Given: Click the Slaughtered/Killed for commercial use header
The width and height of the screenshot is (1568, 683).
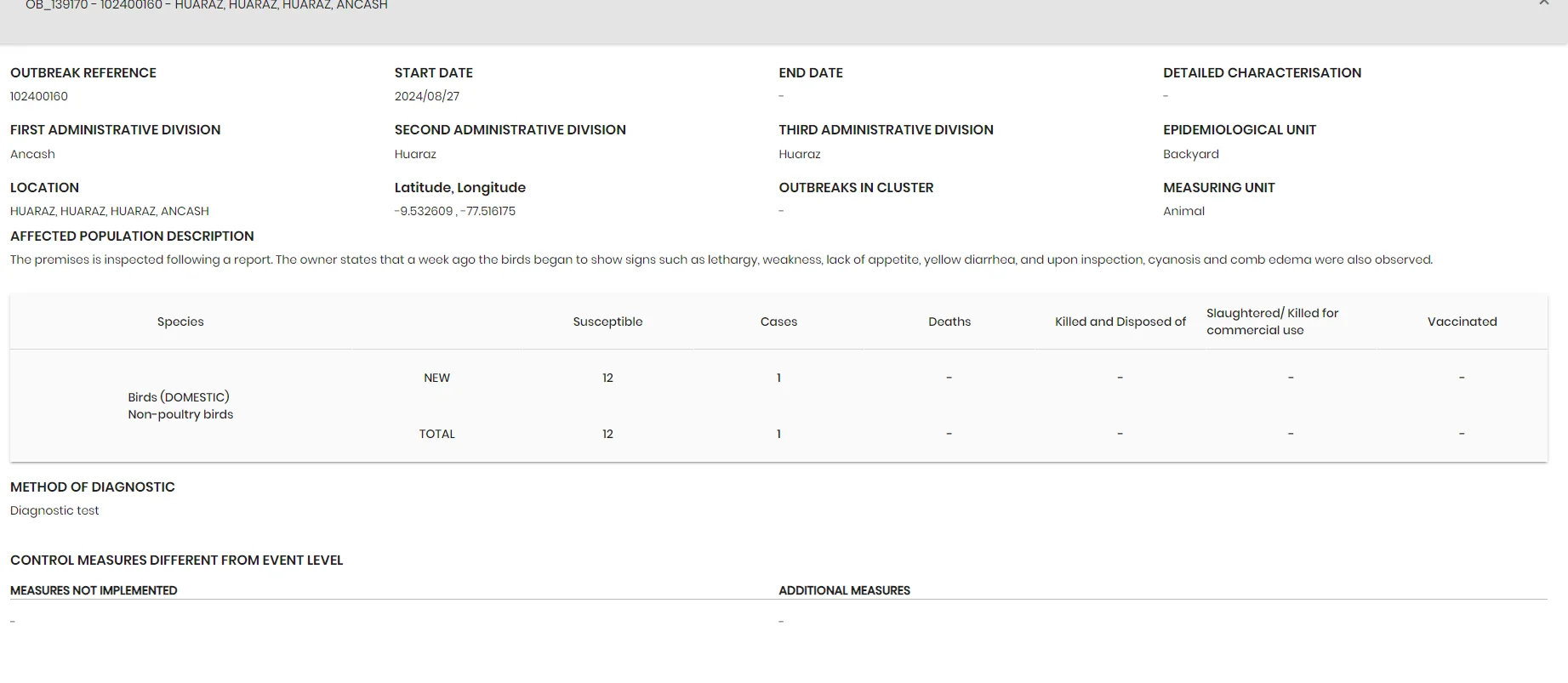Looking at the screenshot, I should [x=1273, y=322].
